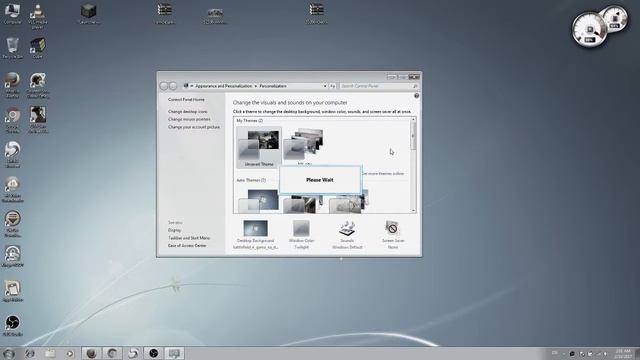
Task: Select the round download-arrow desktop shortcut
Action: [12, 224]
